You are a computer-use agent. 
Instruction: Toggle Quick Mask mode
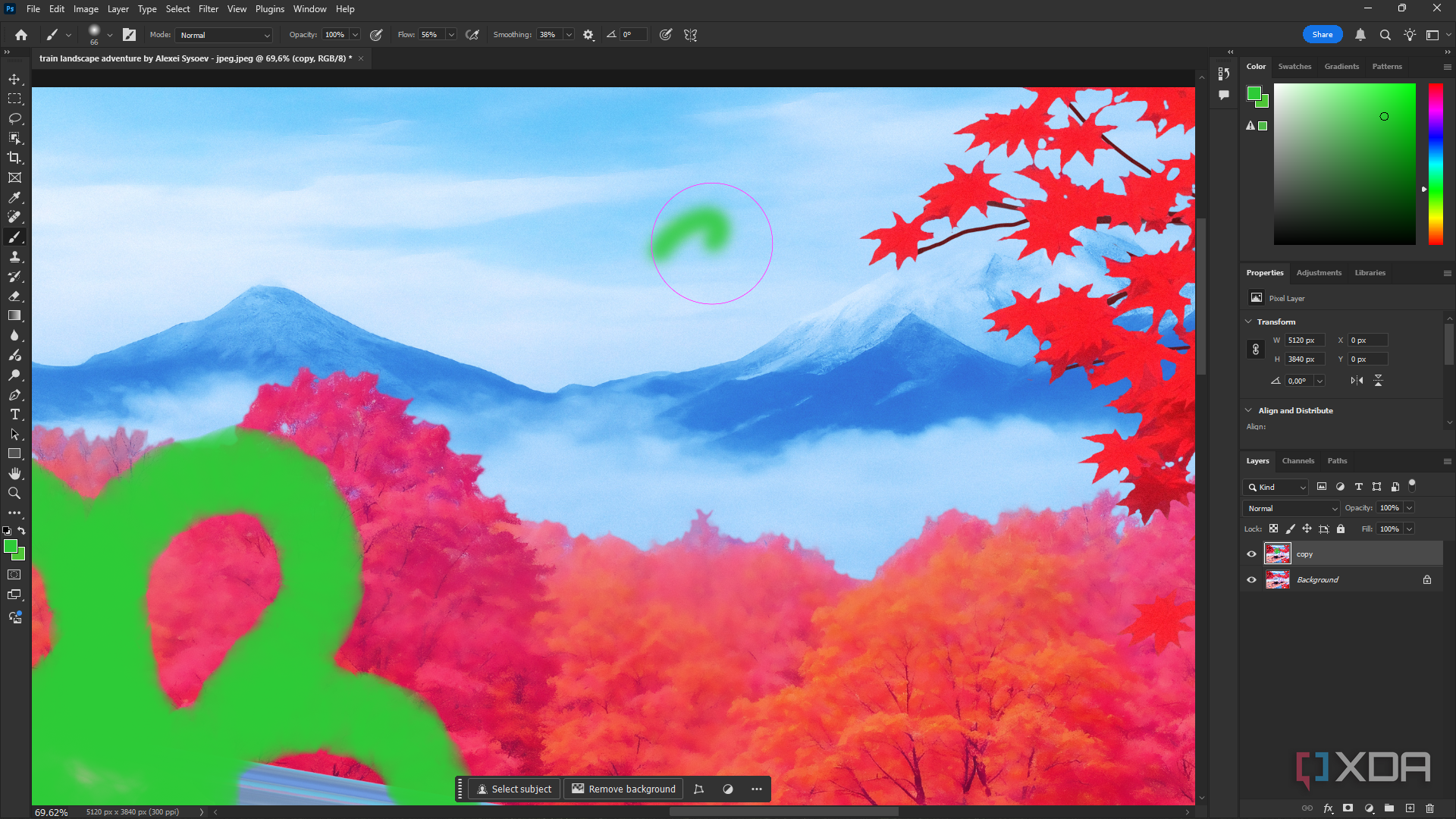14,575
